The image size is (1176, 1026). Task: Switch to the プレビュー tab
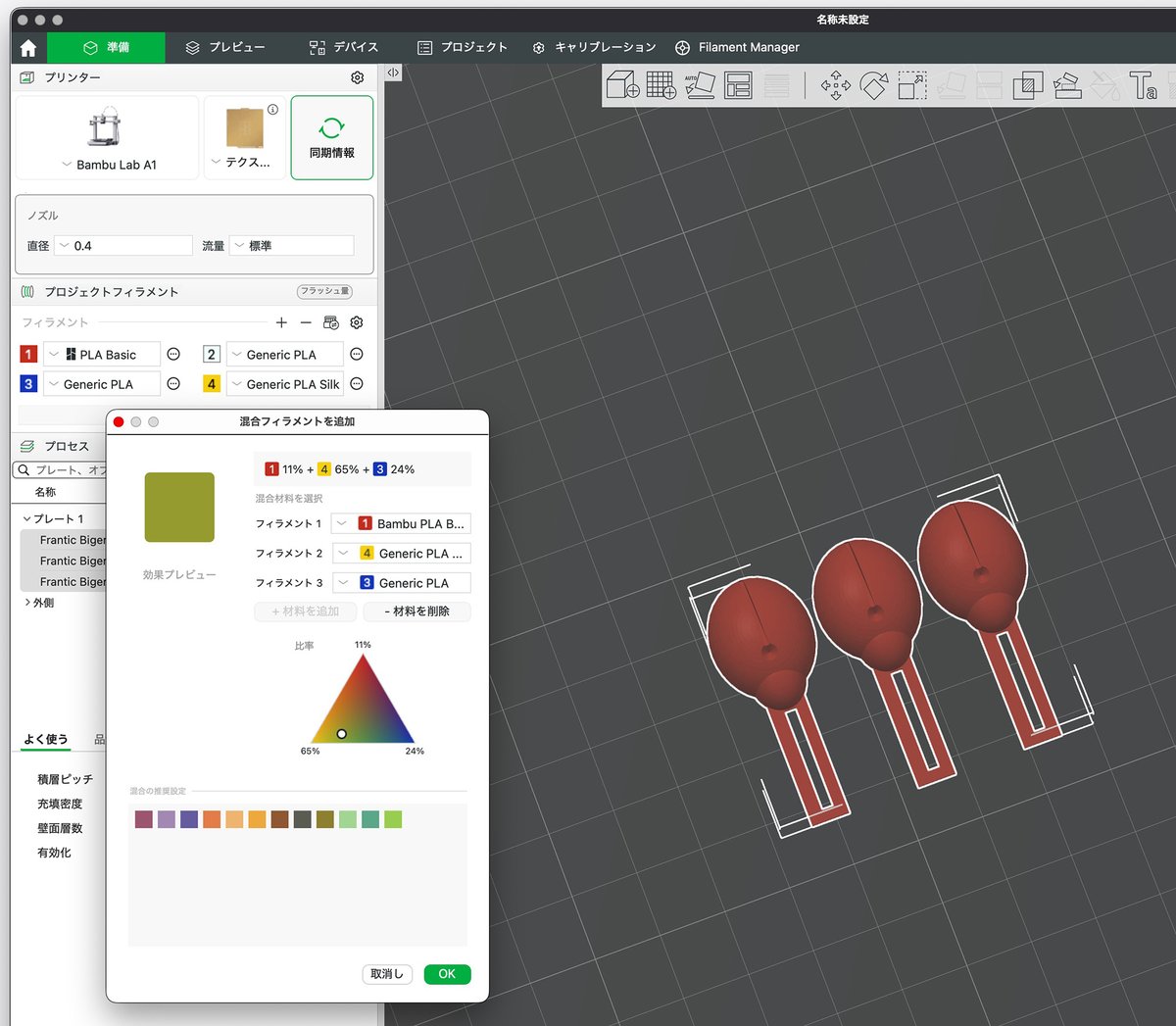tap(225, 47)
